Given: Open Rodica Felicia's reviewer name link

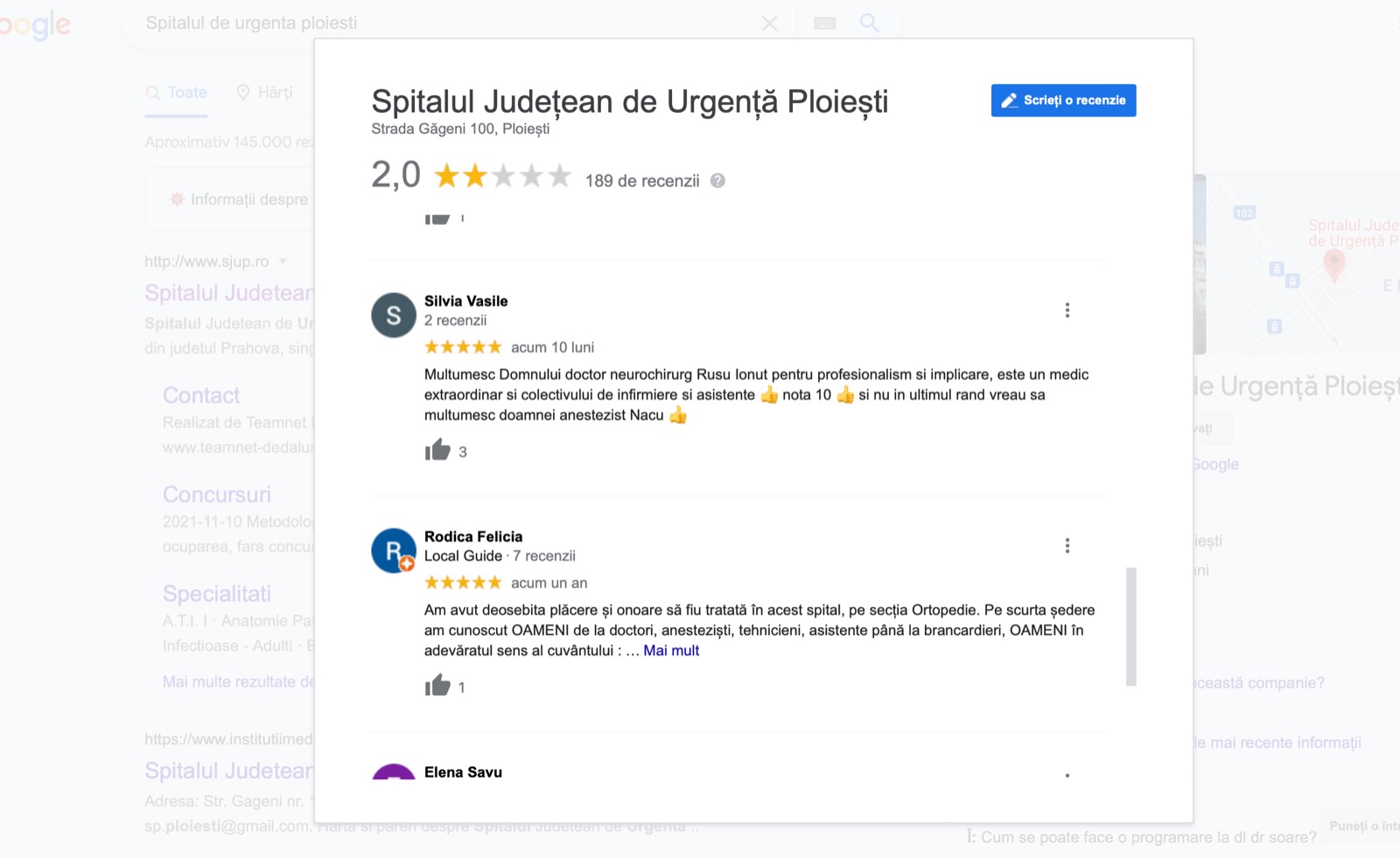Looking at the screenshot, I should (x=473, y=536).
